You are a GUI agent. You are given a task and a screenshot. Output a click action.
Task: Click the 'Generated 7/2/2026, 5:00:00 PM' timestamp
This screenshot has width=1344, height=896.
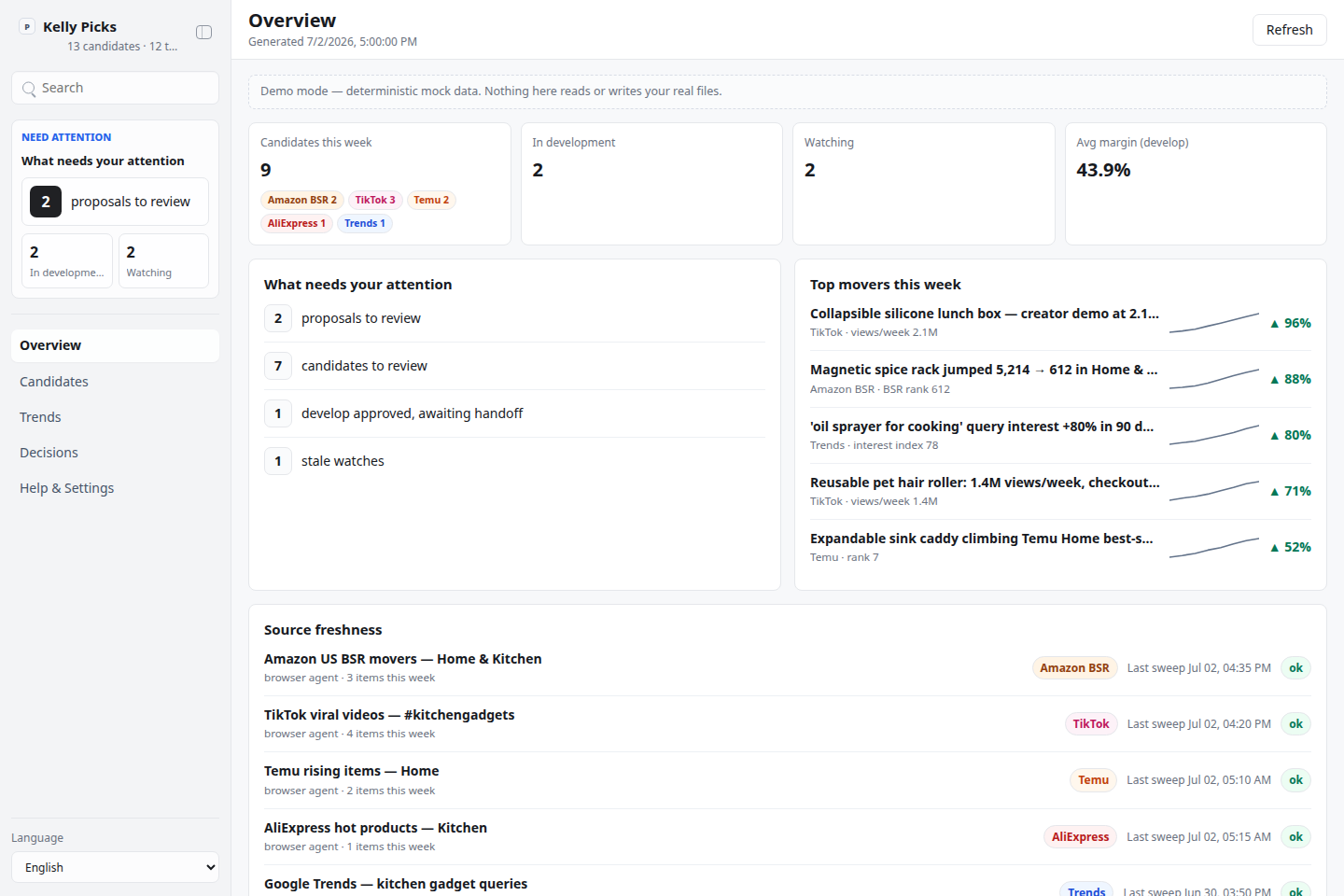(332, 42)
